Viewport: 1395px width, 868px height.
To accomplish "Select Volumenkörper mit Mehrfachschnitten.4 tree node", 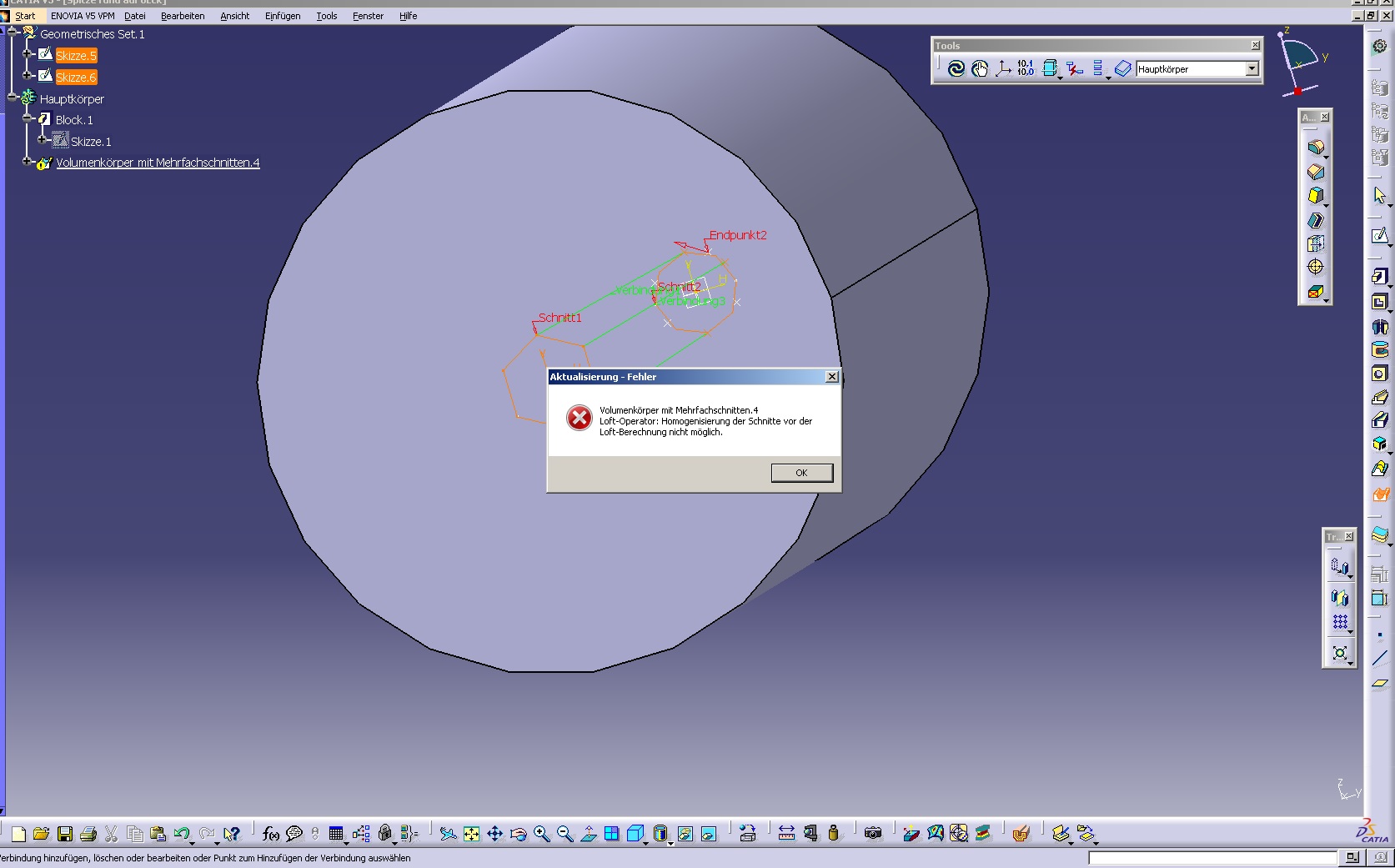I will (x=158, y=163).
